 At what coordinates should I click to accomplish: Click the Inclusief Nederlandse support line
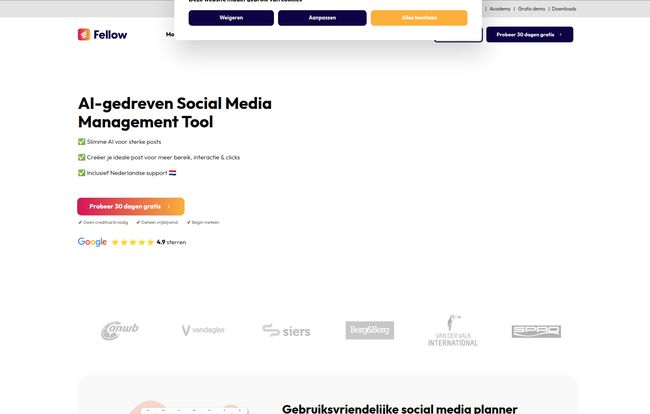[127, 173]
